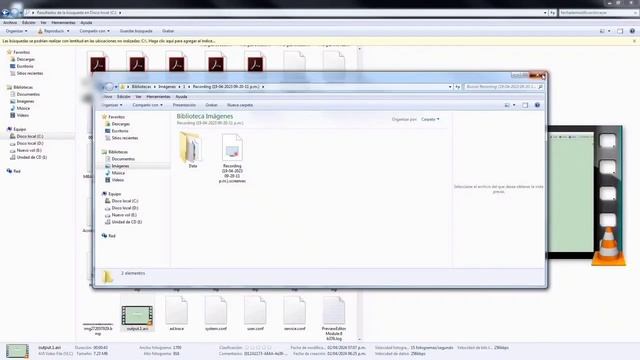
Task: Open Edición menu in front window
Action: pos(124,97)
